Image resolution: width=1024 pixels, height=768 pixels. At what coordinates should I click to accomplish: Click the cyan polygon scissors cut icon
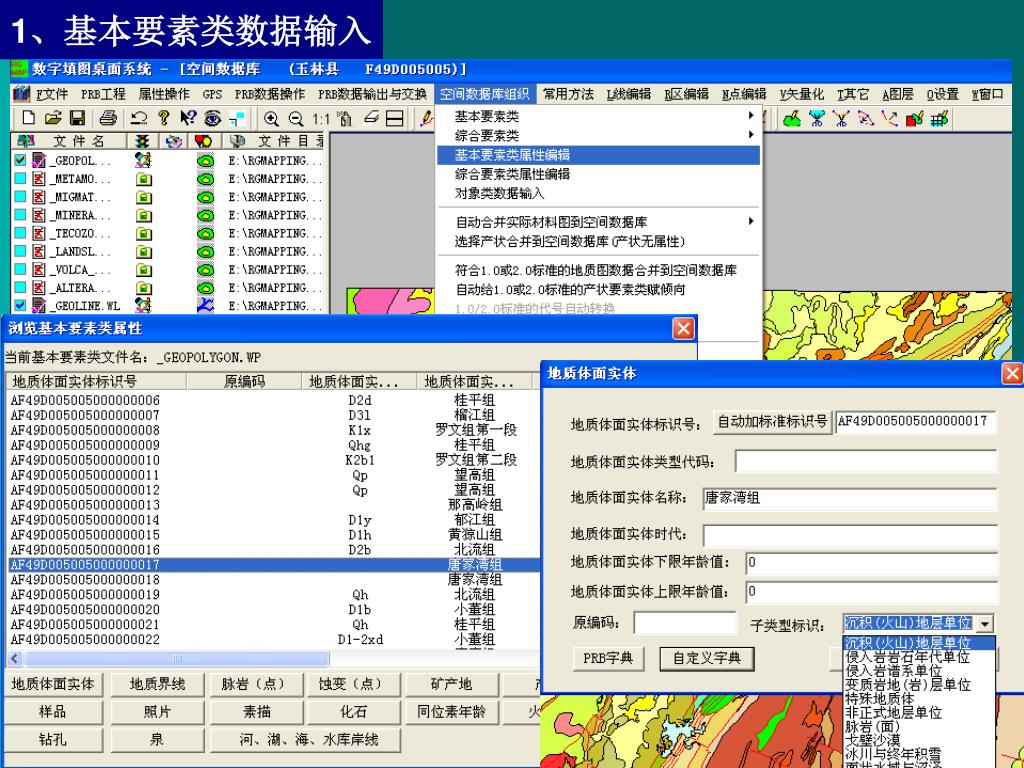pos(816,118)
